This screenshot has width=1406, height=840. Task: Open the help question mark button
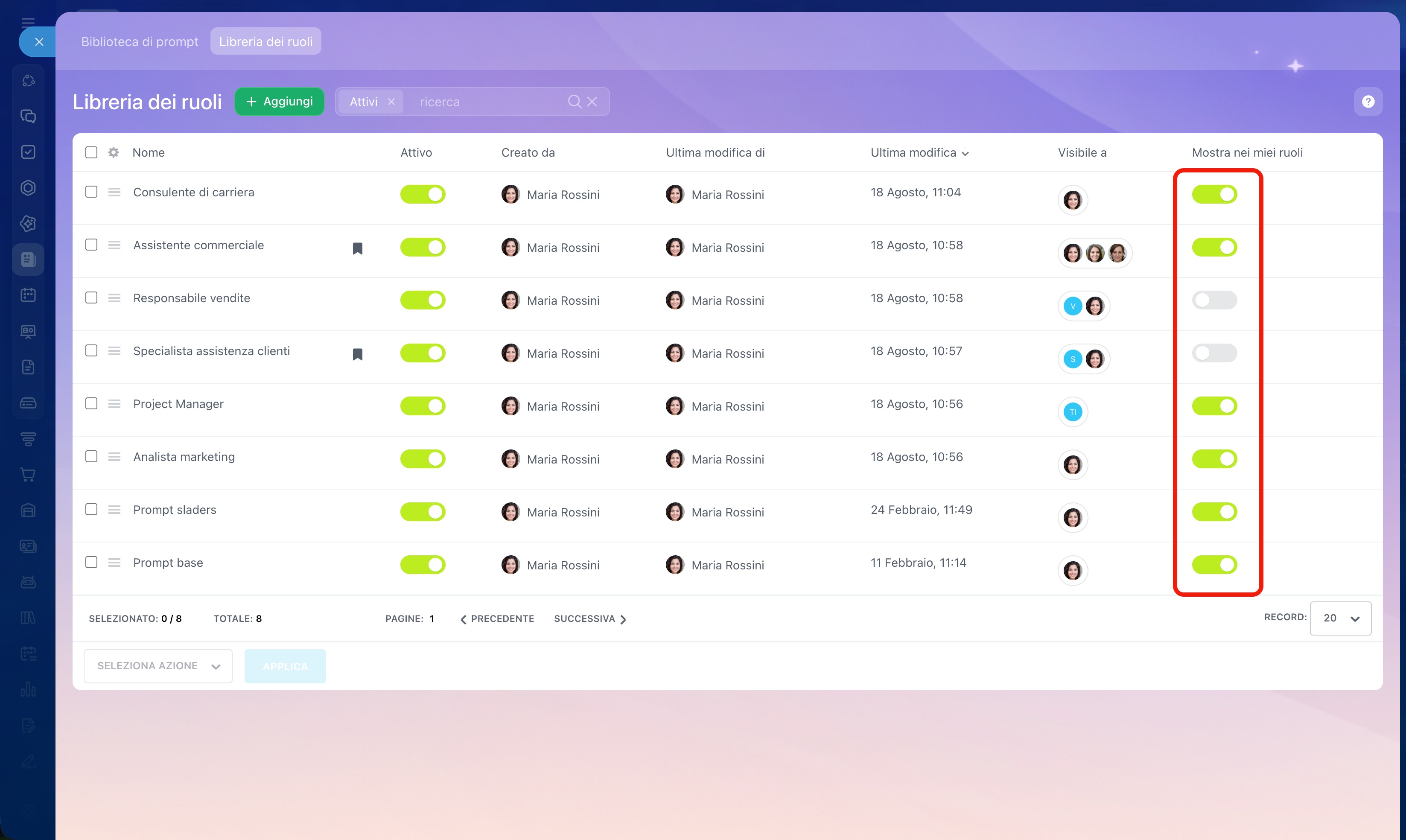[x=1368, y=101]
